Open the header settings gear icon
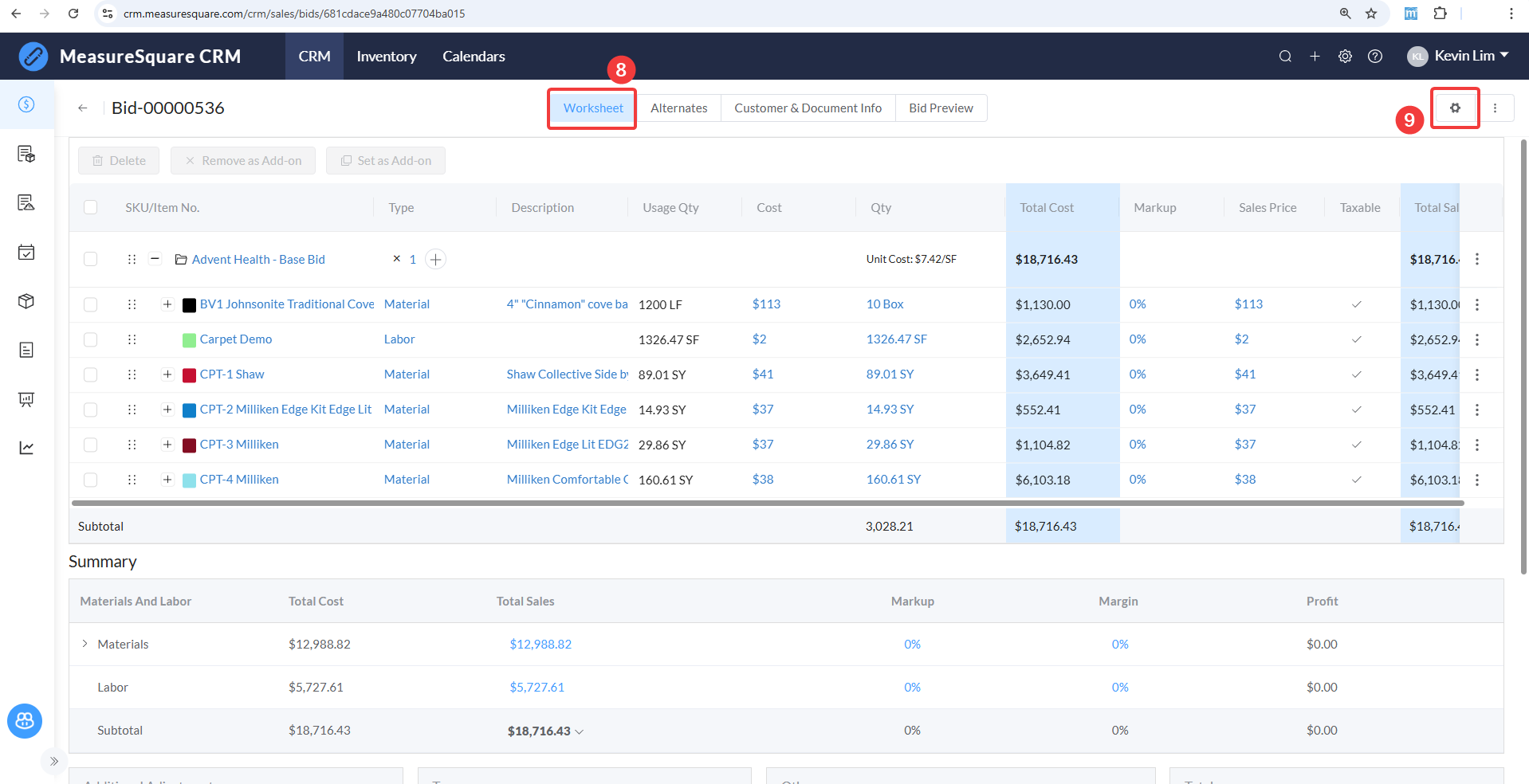The height and width of the screenshot is (784, 1529). tap(1345, 57)
